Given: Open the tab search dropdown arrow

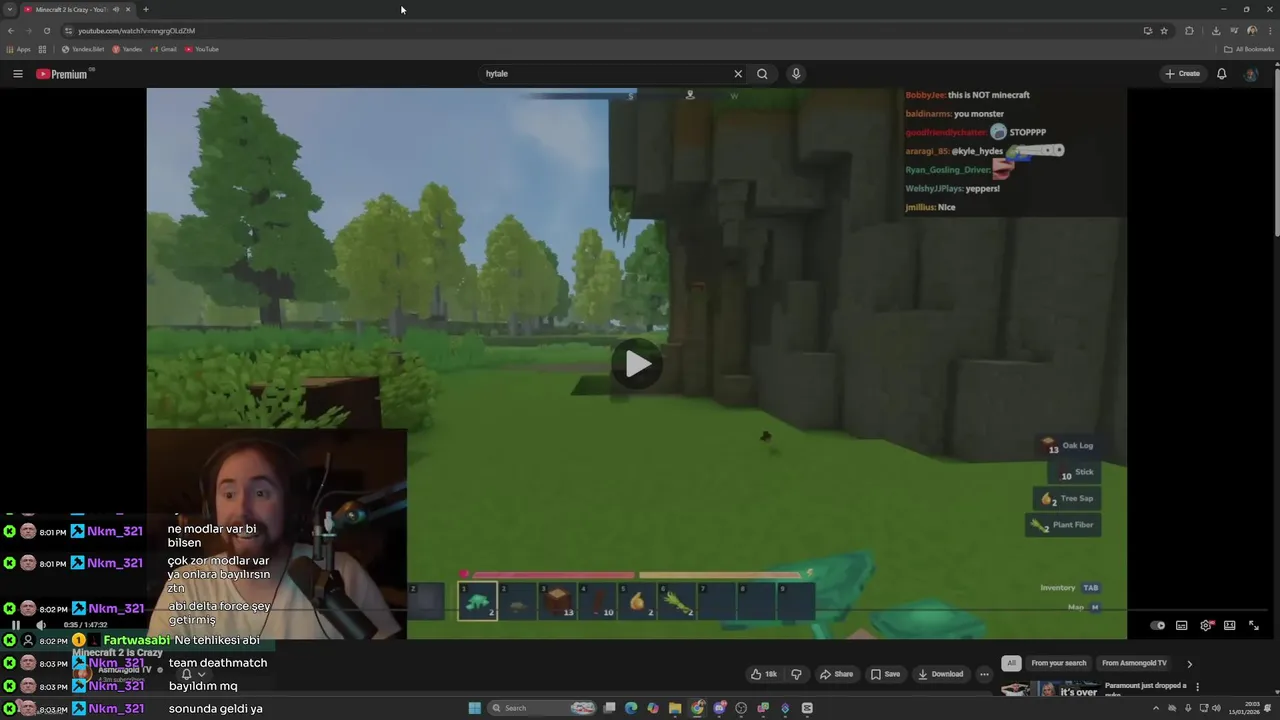Looking at the screenshot, I should pyautogui.click(x=10, y=9).
